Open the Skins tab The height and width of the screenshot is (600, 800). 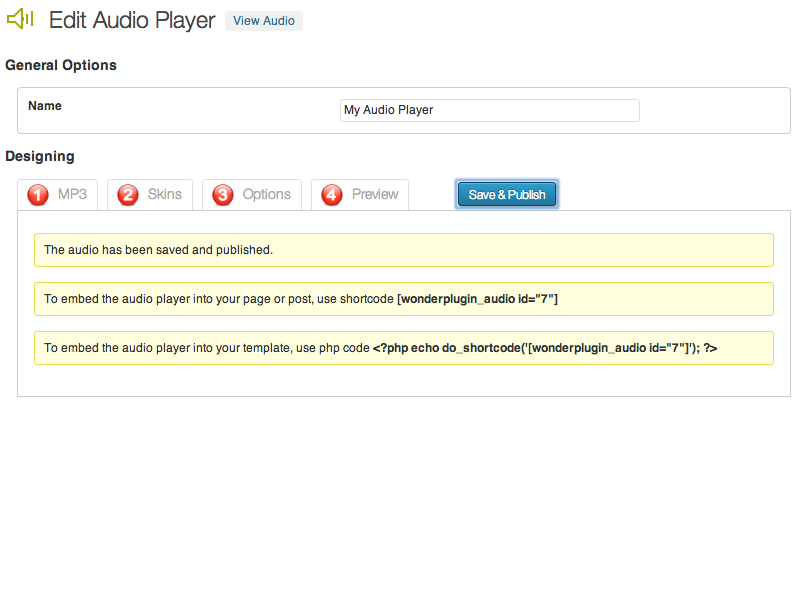(x=164, y=194)
